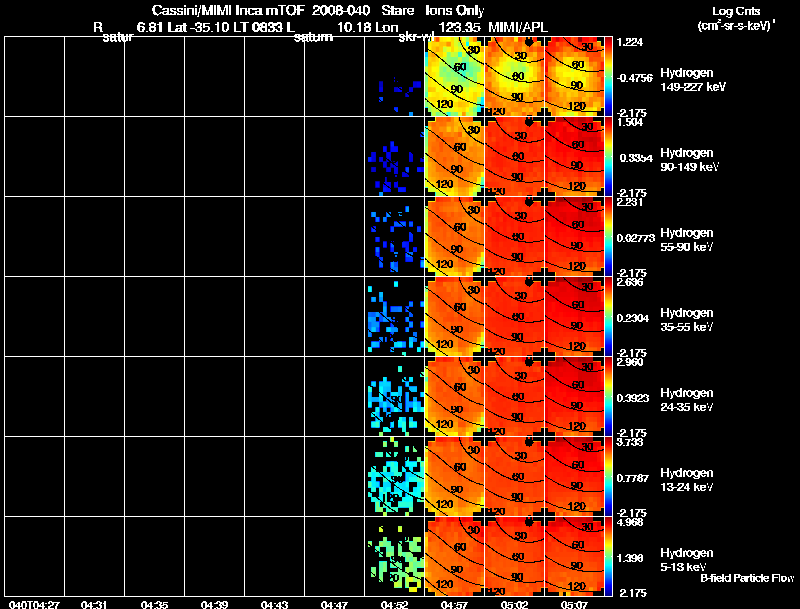
Task: Open the Hydrogen 24-35 keV panel at 04:57
Action: (455, 397)
